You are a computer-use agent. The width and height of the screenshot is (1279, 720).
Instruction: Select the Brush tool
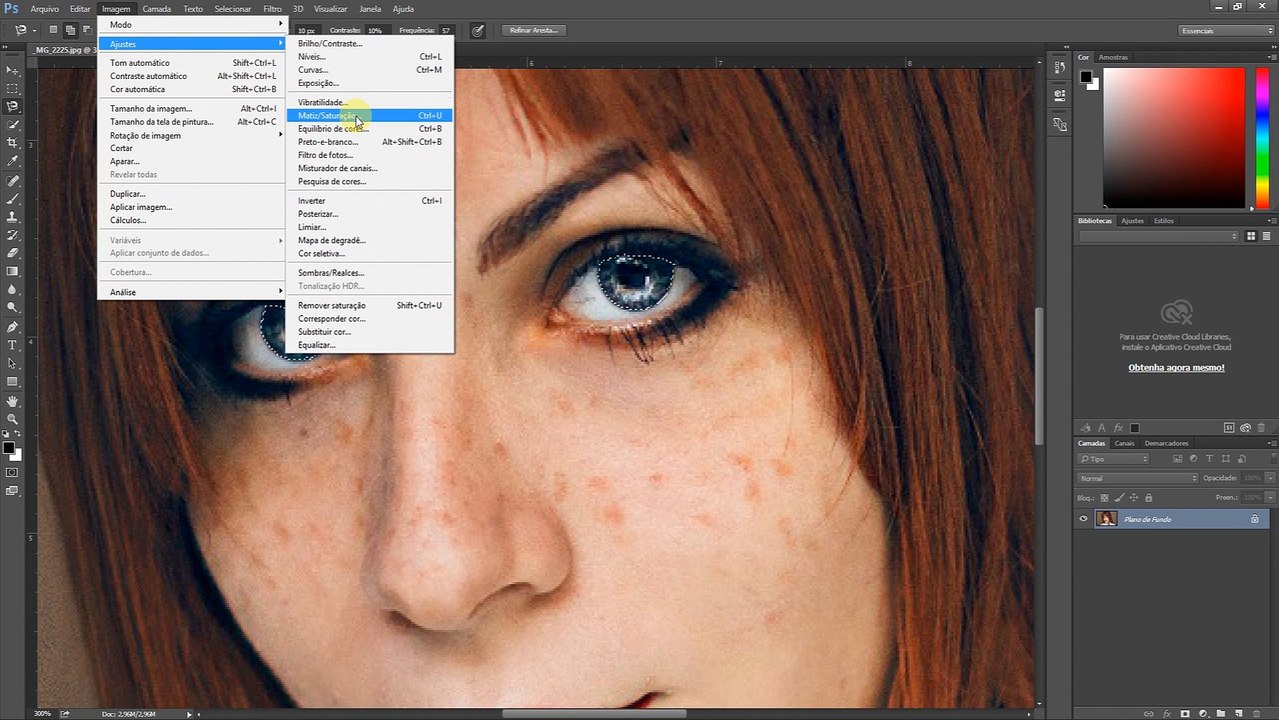click(13, 199)
